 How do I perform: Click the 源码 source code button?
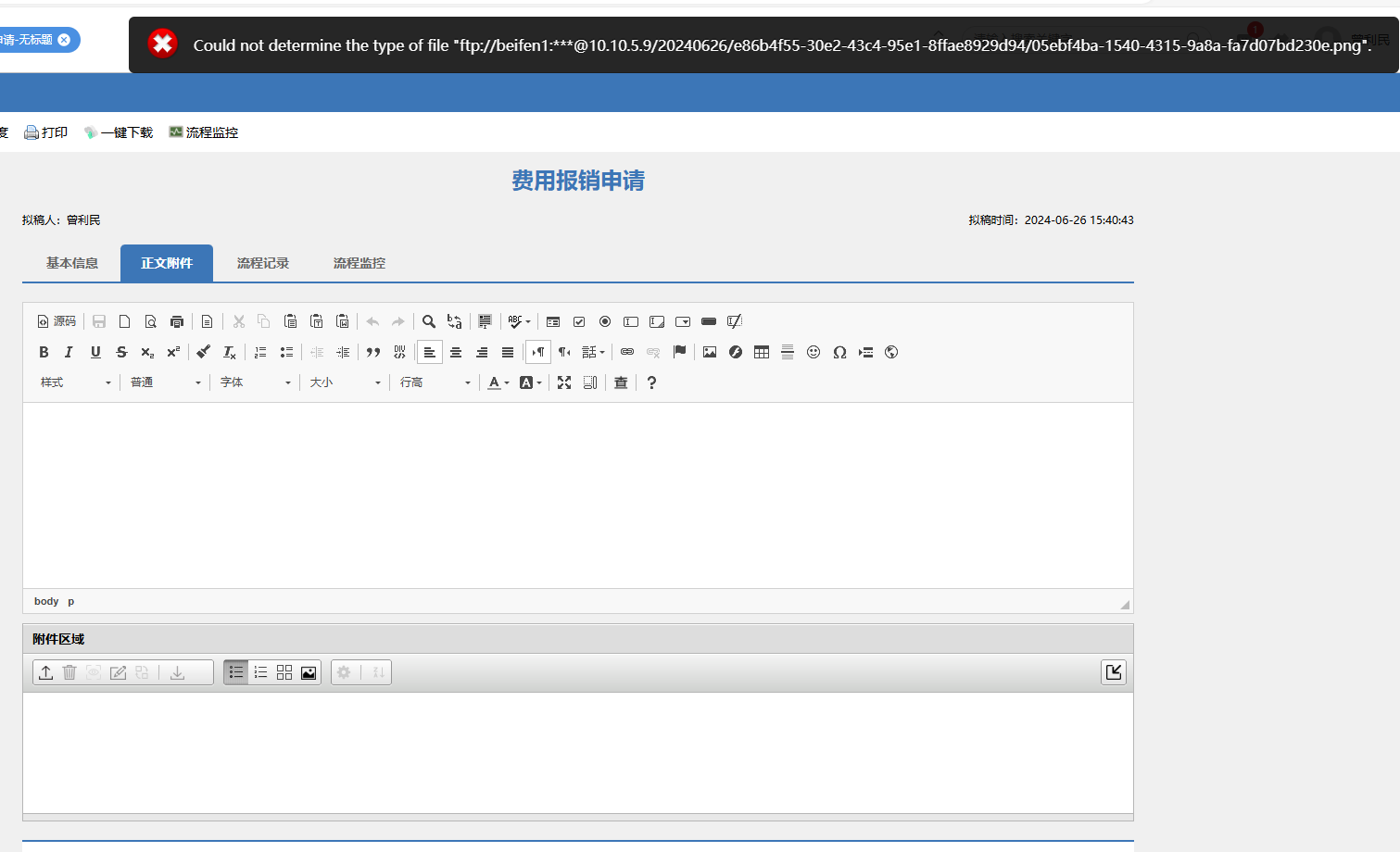(x=57, y=321)
